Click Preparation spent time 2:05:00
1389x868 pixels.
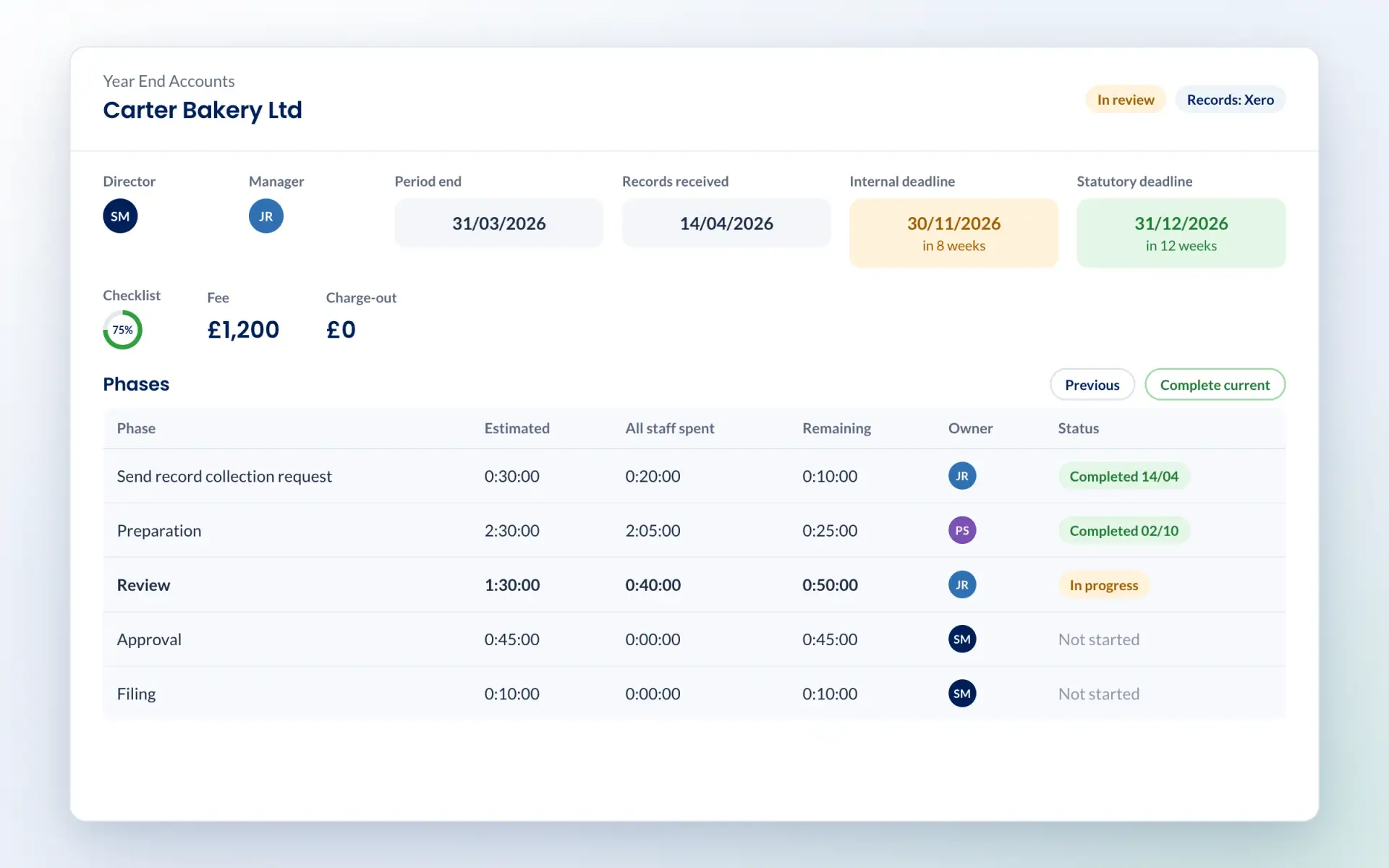(x=653, y=531)
